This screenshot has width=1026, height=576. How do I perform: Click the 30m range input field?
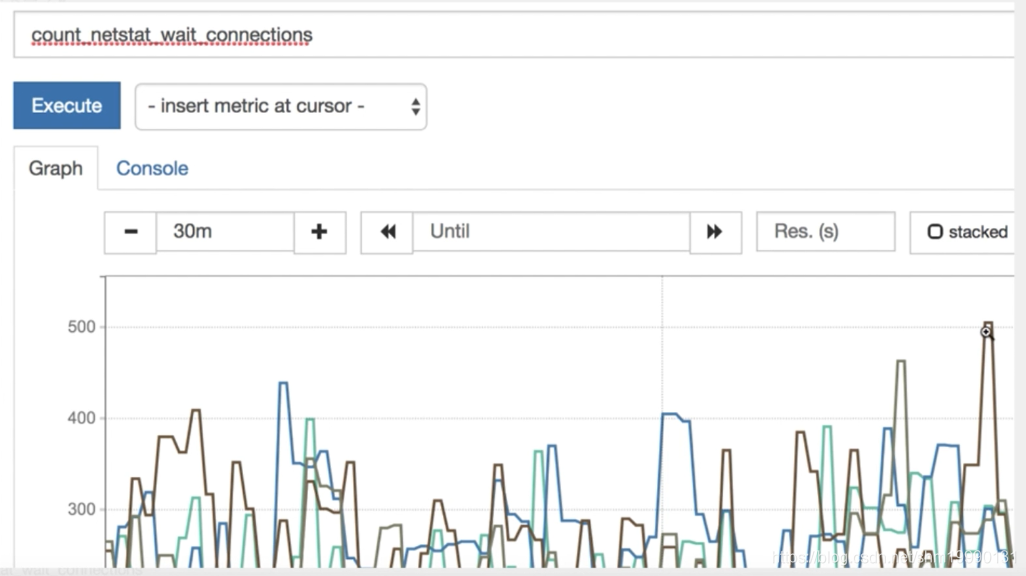(225, 232)
